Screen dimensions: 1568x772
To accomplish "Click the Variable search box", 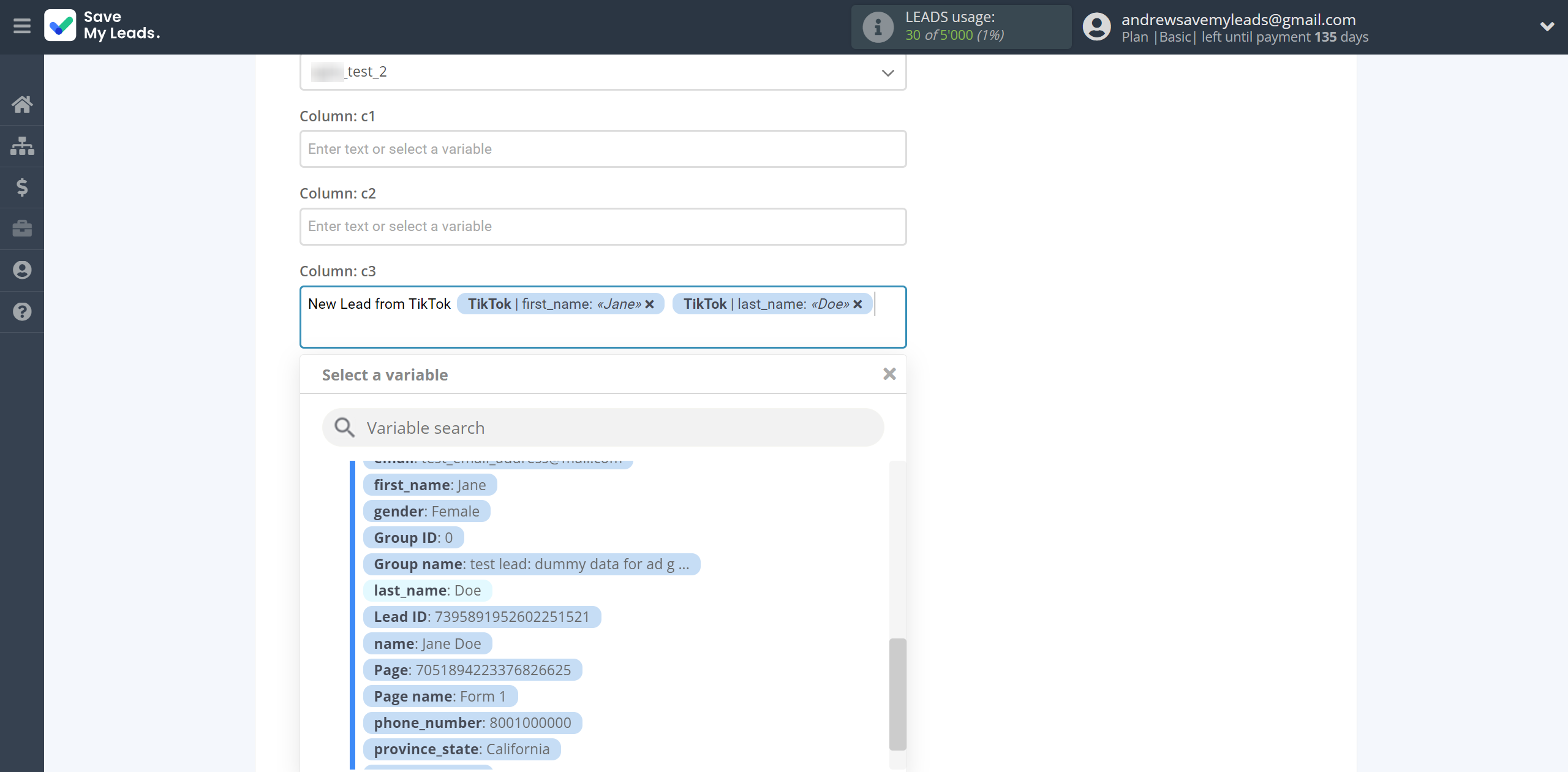I will pyautogui.click(x=603, y=428).
